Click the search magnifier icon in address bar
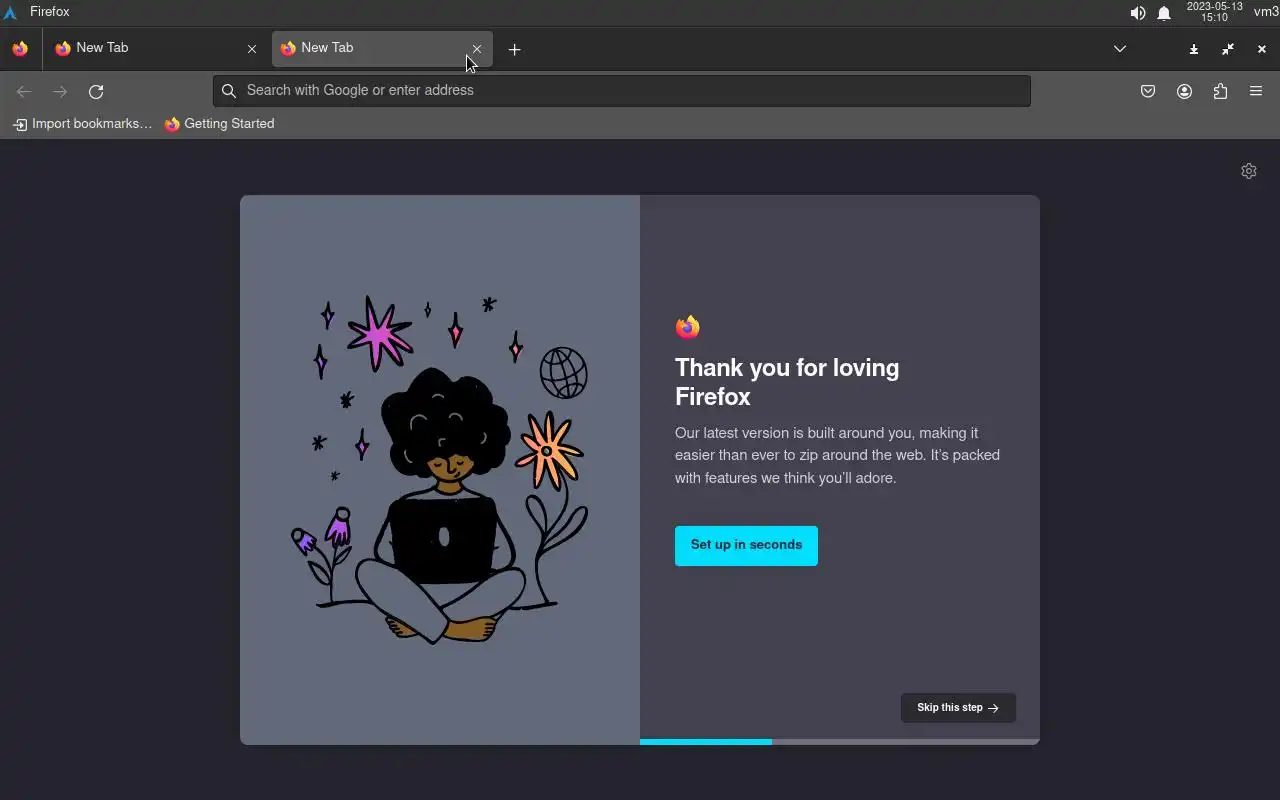 tap(229, 91)
